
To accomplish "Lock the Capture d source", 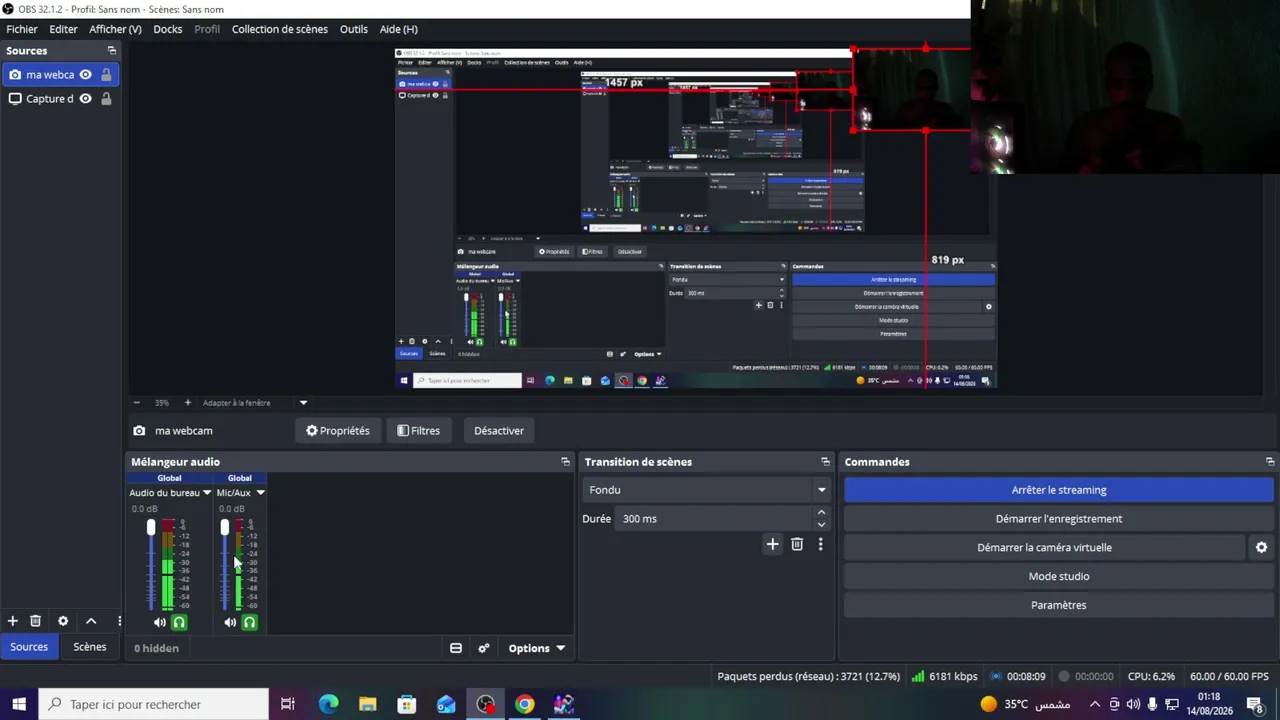I will (106, 98).
